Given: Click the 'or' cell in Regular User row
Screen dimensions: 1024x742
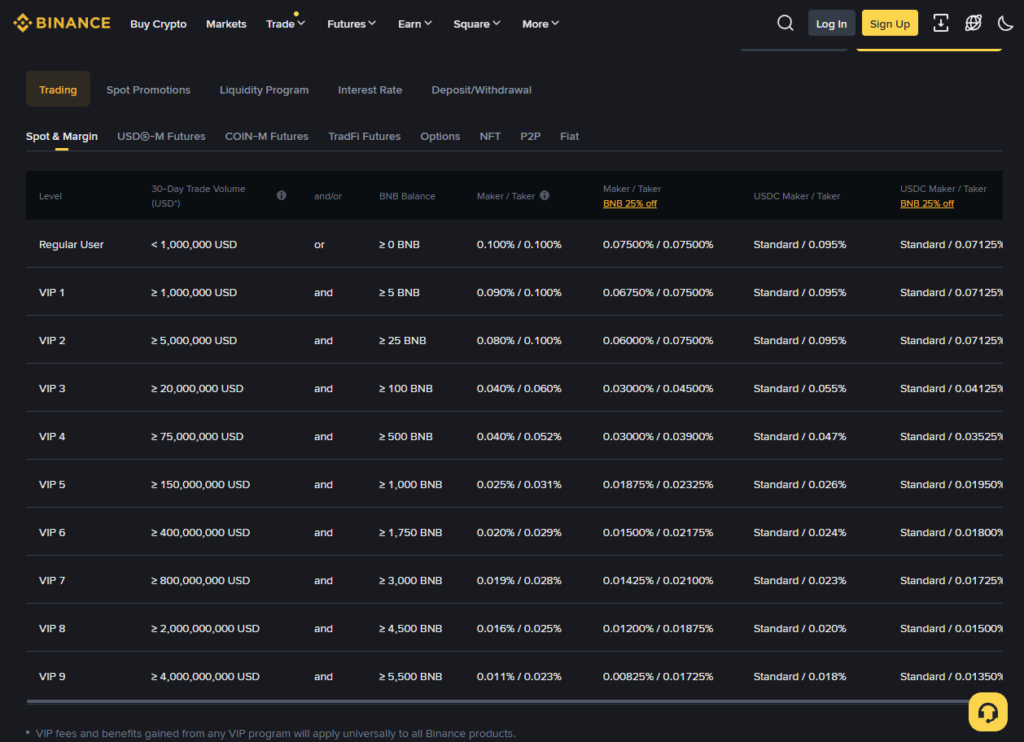Looking at the screenshot, I should pos(319,244).
